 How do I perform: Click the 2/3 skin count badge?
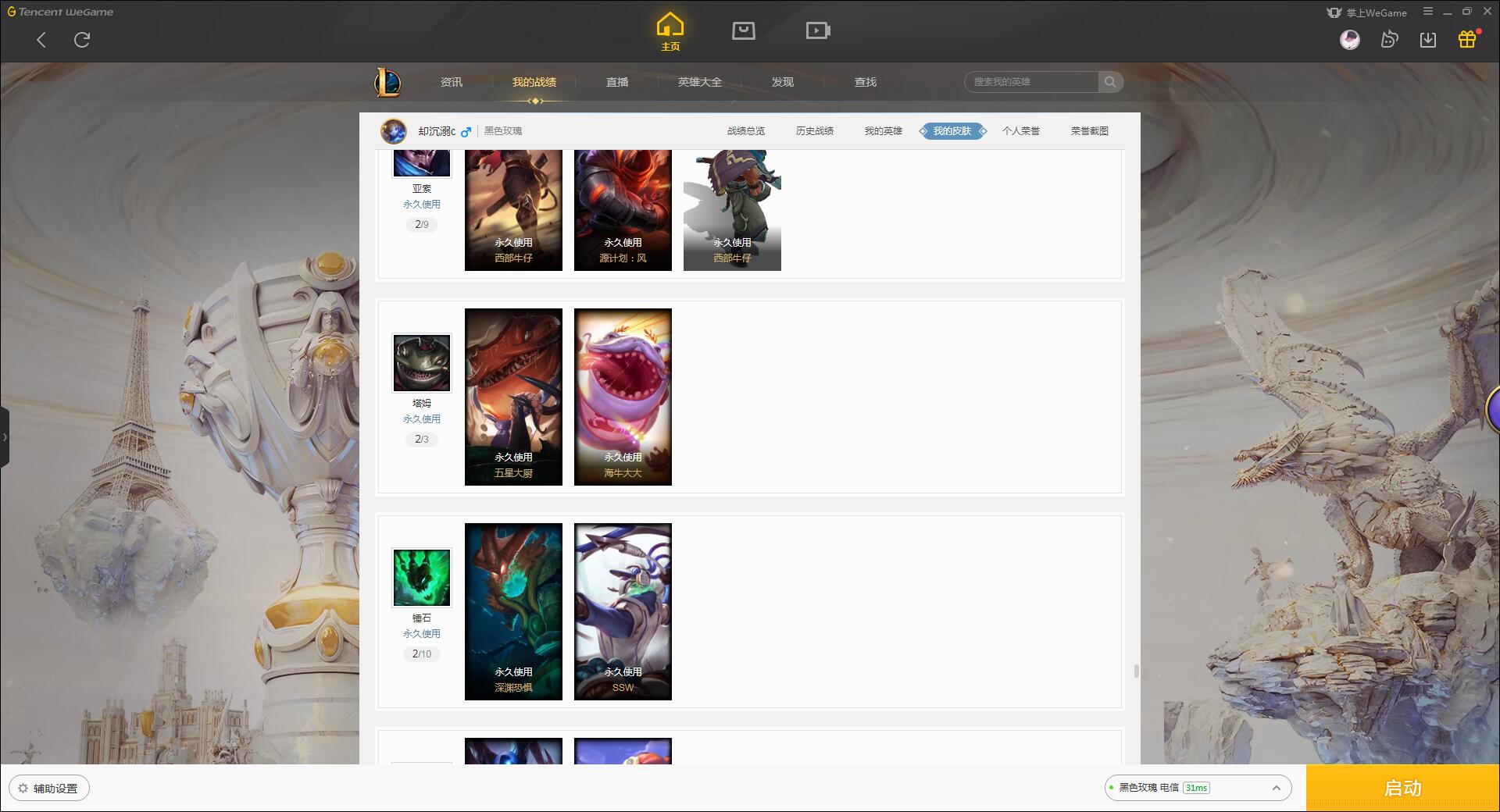[422, 440]
